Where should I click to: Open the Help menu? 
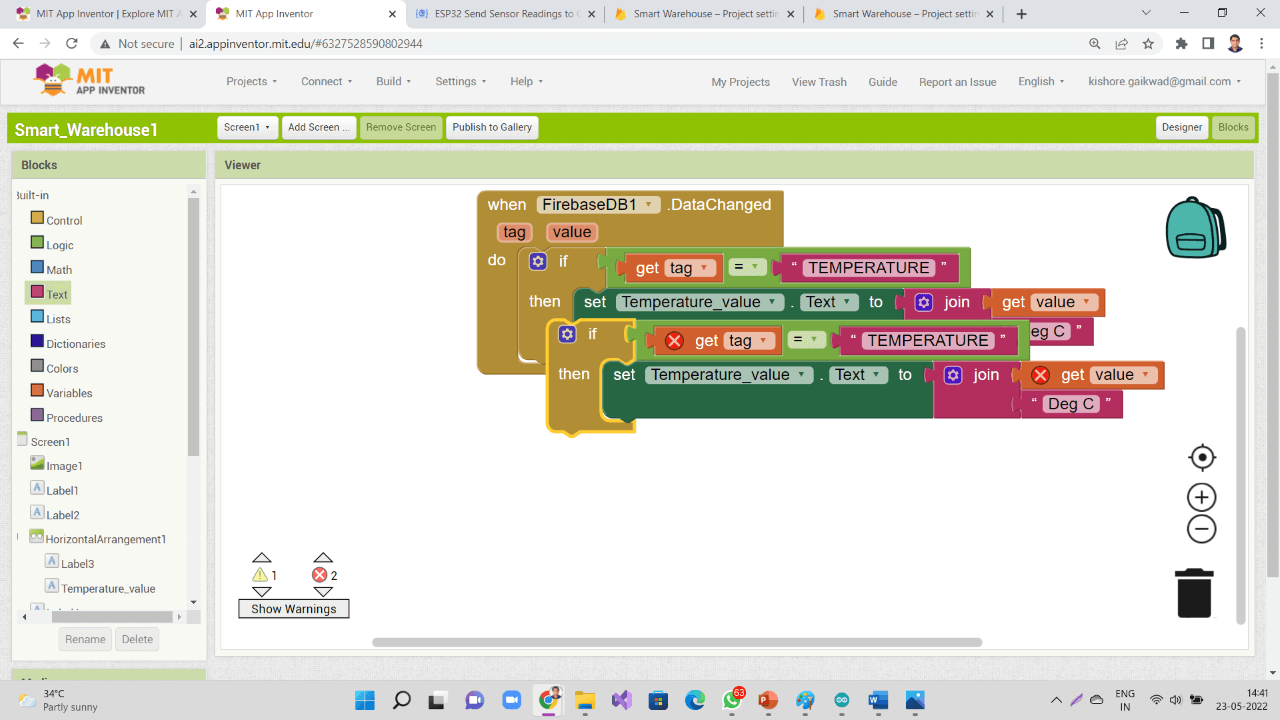pos(527,82)
